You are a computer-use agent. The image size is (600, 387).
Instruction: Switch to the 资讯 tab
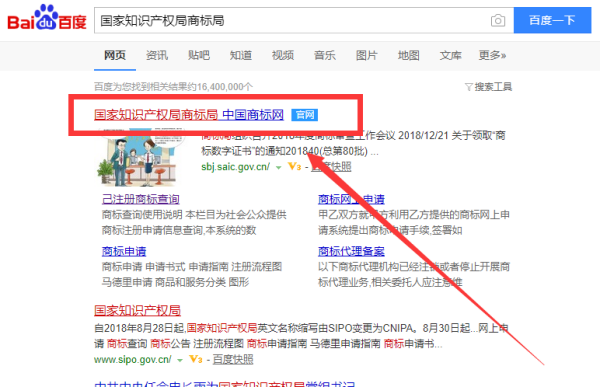(x=157, y=56)
